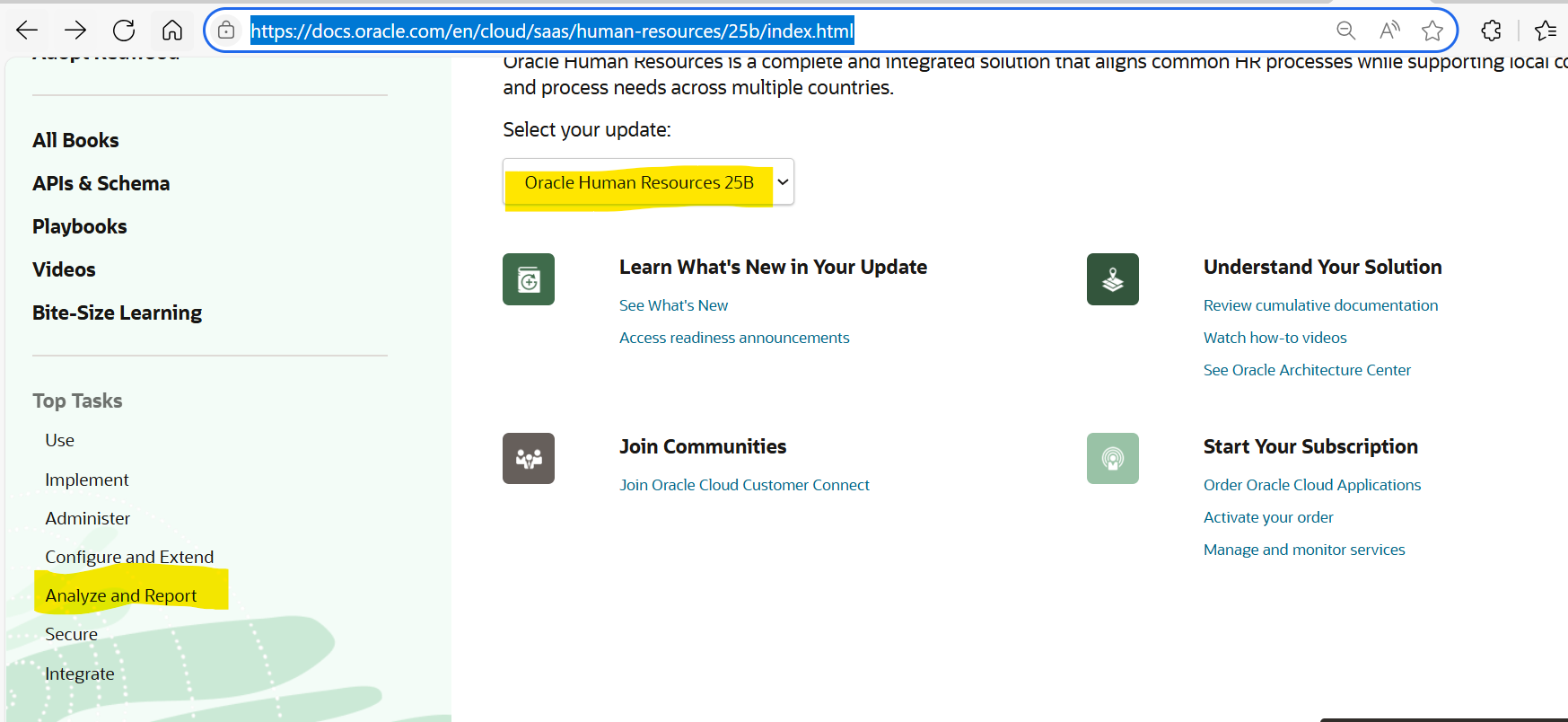Open the browser home page

click(172, 31)
